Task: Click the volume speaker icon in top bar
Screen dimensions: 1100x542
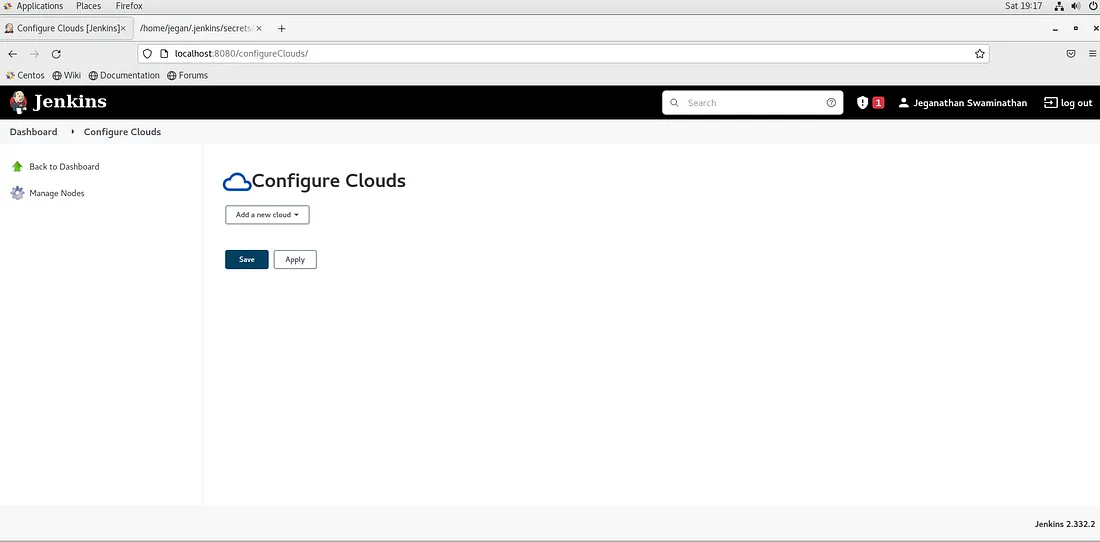Action: click(1075, 6)
